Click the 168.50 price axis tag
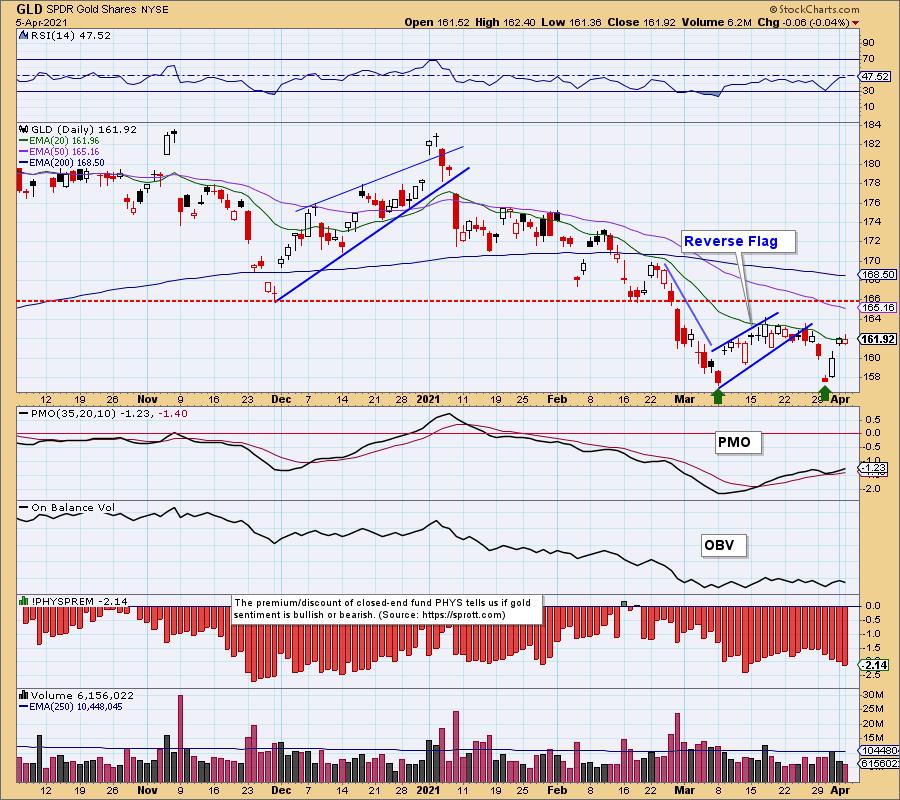The image size is (900, 800). [x=878, y=275]
